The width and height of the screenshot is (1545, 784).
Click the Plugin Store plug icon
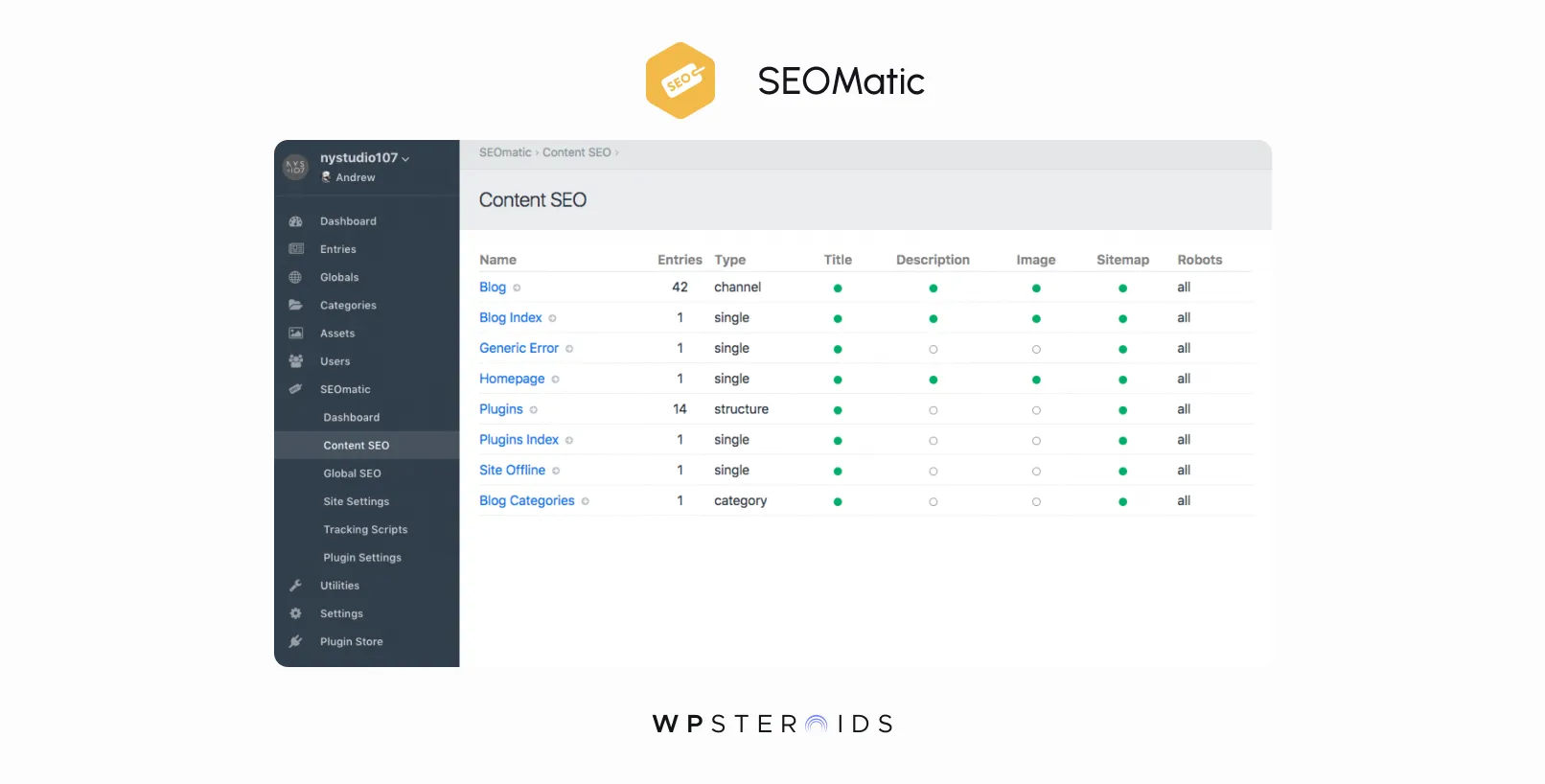coord(295,641)
